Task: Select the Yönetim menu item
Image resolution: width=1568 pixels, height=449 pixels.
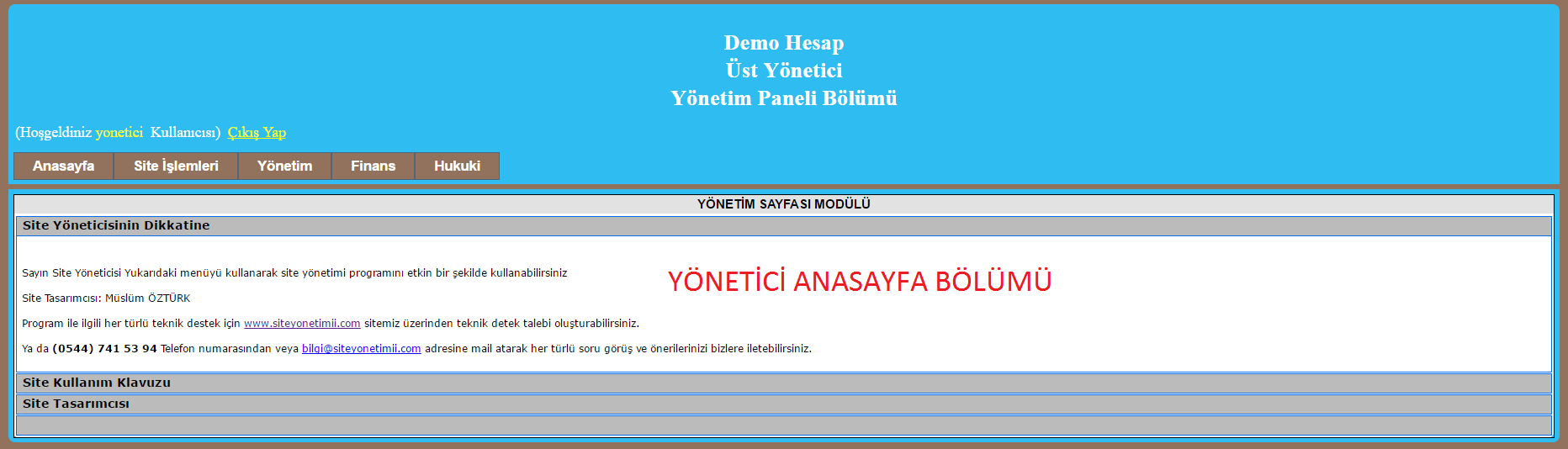Action: [284, 166]
